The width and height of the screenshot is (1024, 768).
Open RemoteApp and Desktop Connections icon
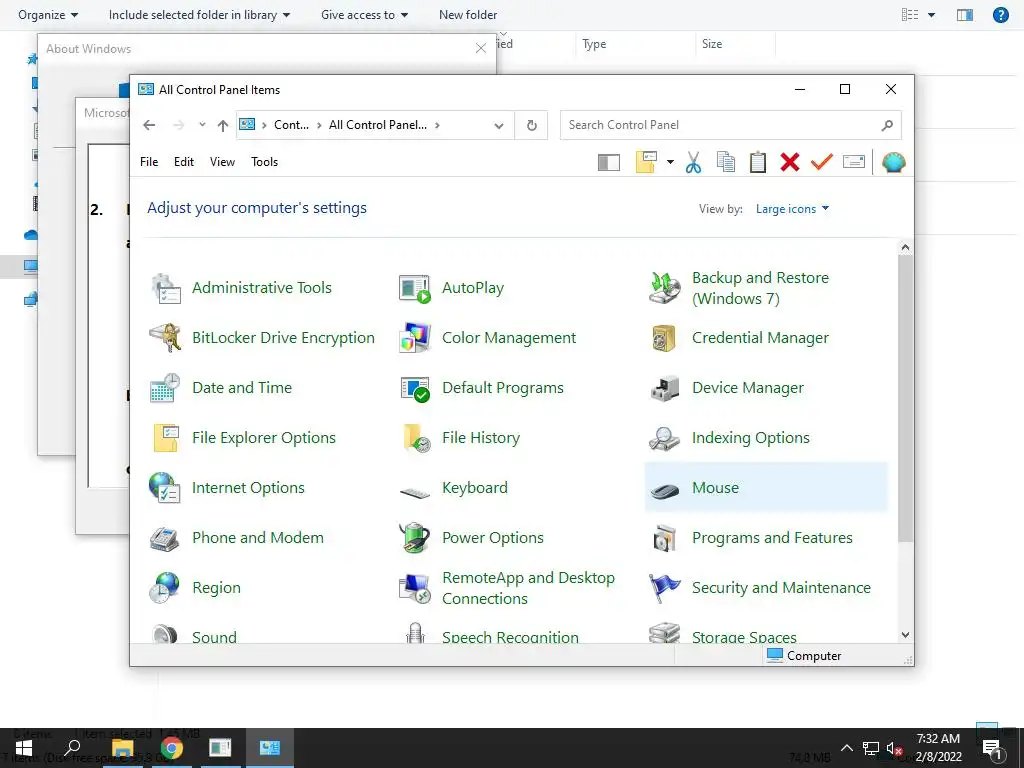click(415, 588)
